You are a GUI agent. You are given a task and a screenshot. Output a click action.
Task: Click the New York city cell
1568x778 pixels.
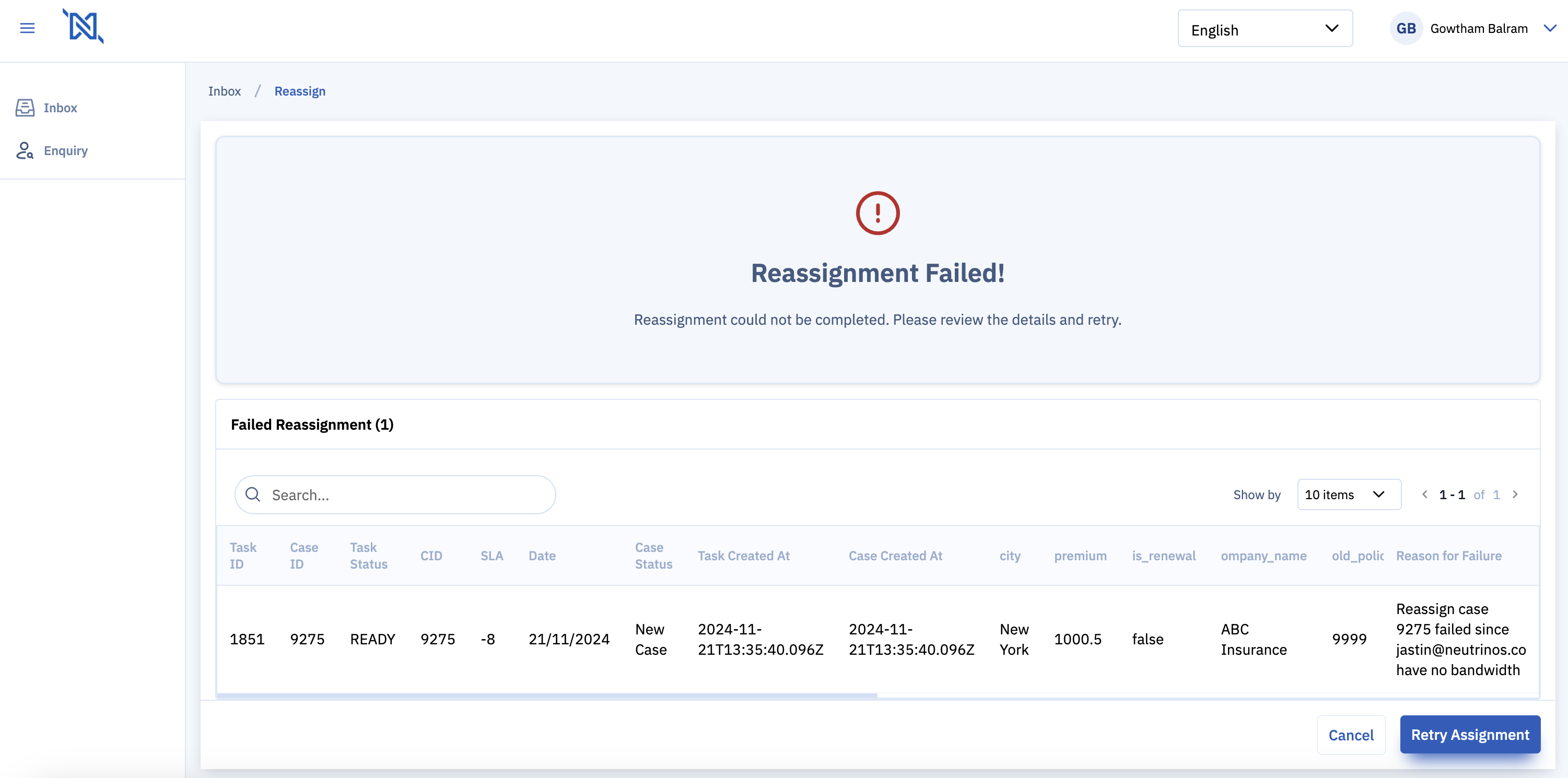[1014, 639]
